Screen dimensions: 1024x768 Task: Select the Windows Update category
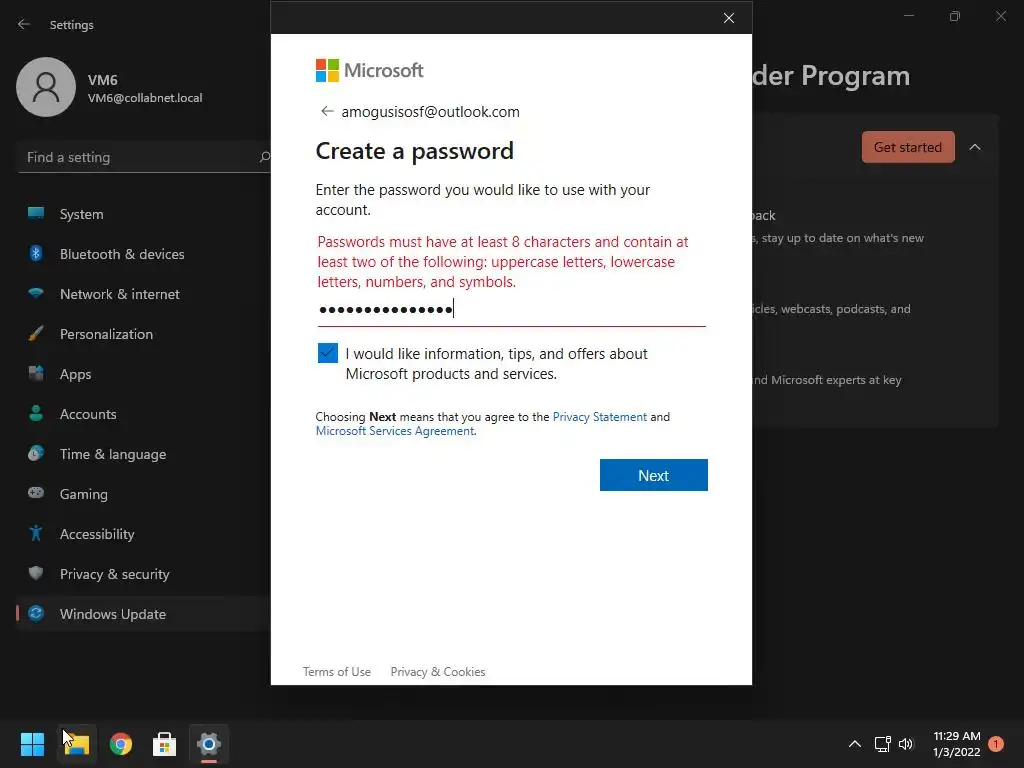(x=142, y=614)
